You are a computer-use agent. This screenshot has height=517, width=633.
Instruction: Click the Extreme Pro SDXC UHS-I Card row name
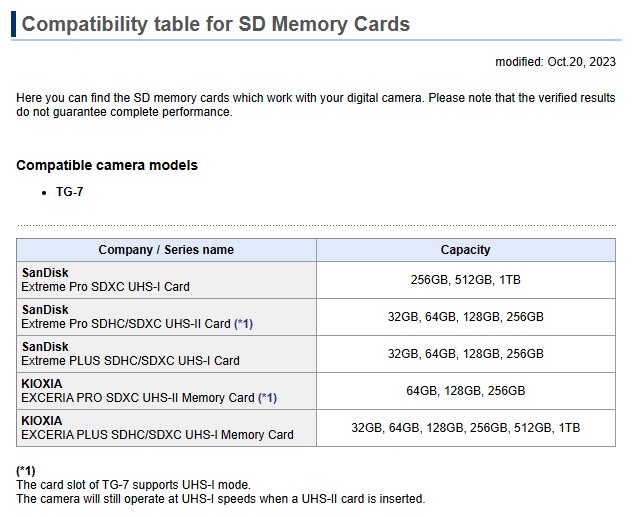(x=105, y=287)
